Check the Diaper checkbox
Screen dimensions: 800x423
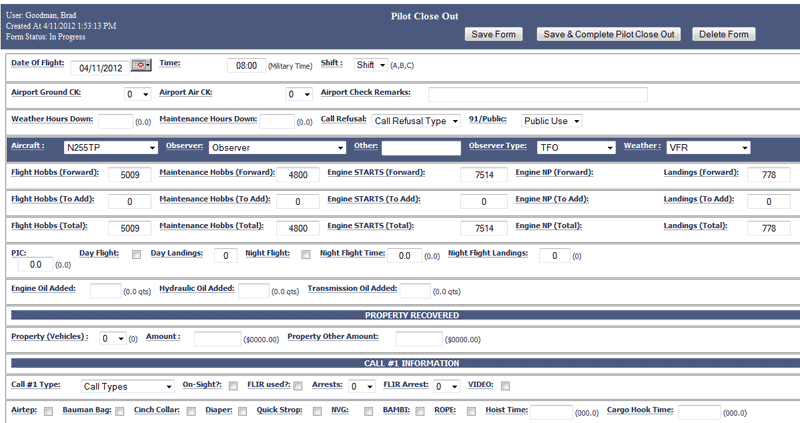[x=242, y=411]
